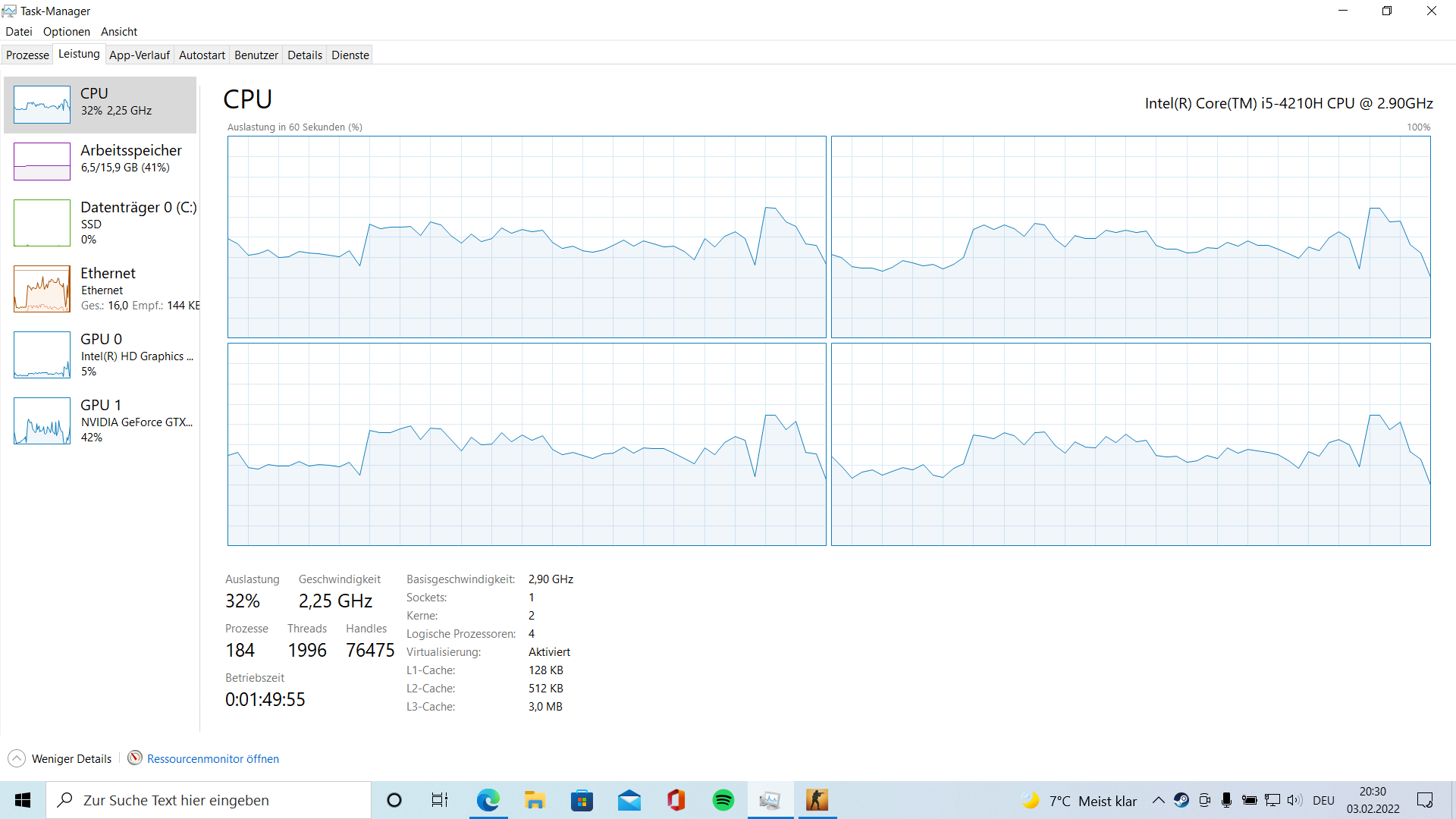The width and height of the screenshot is (1456, 819).
Task: Select the CPU mini graph thumbnail
Action: click(x=42, y=105)
